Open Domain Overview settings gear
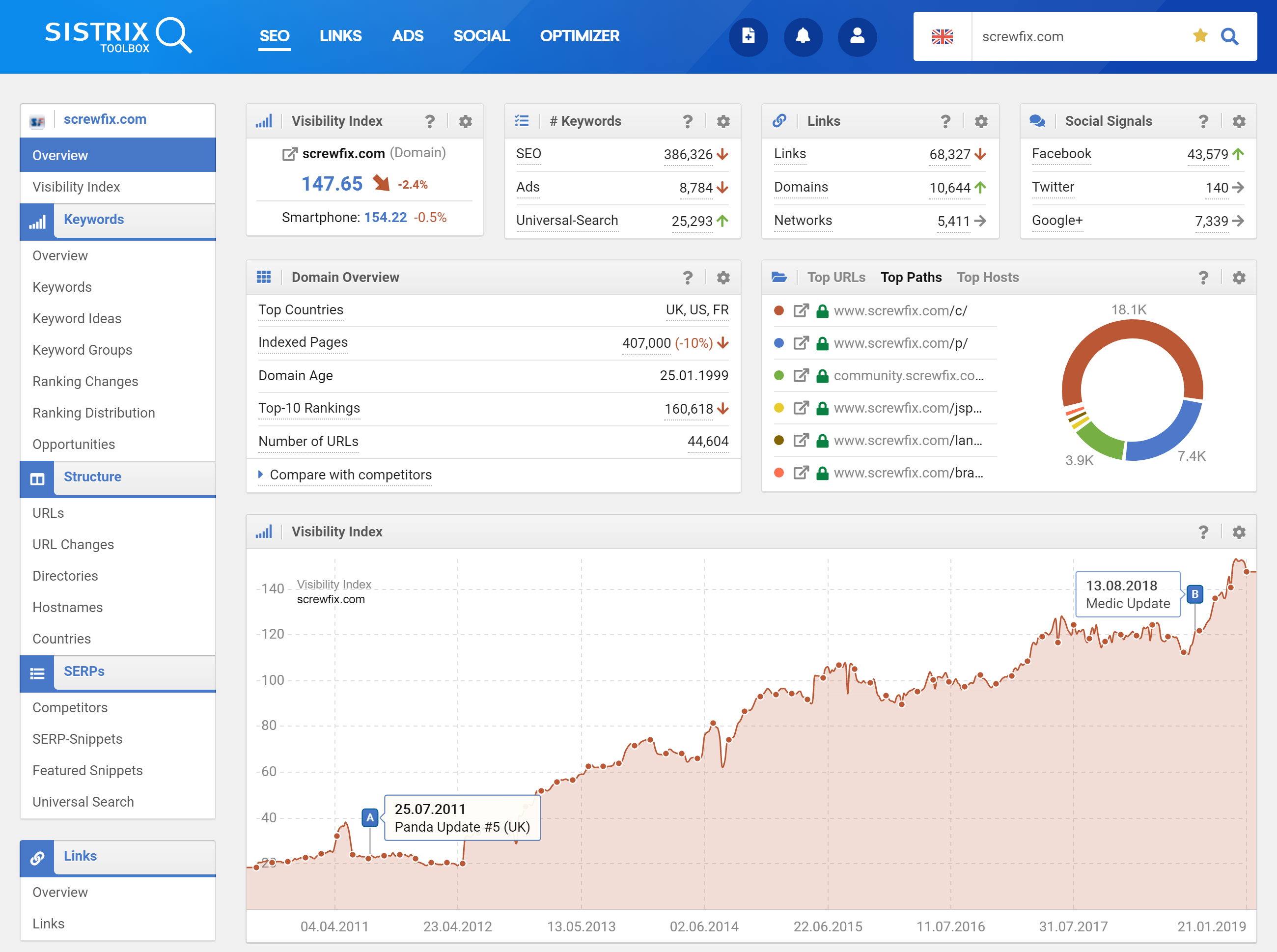The image size is (1277, 952). pyautogui.click(x=723, y=278)
